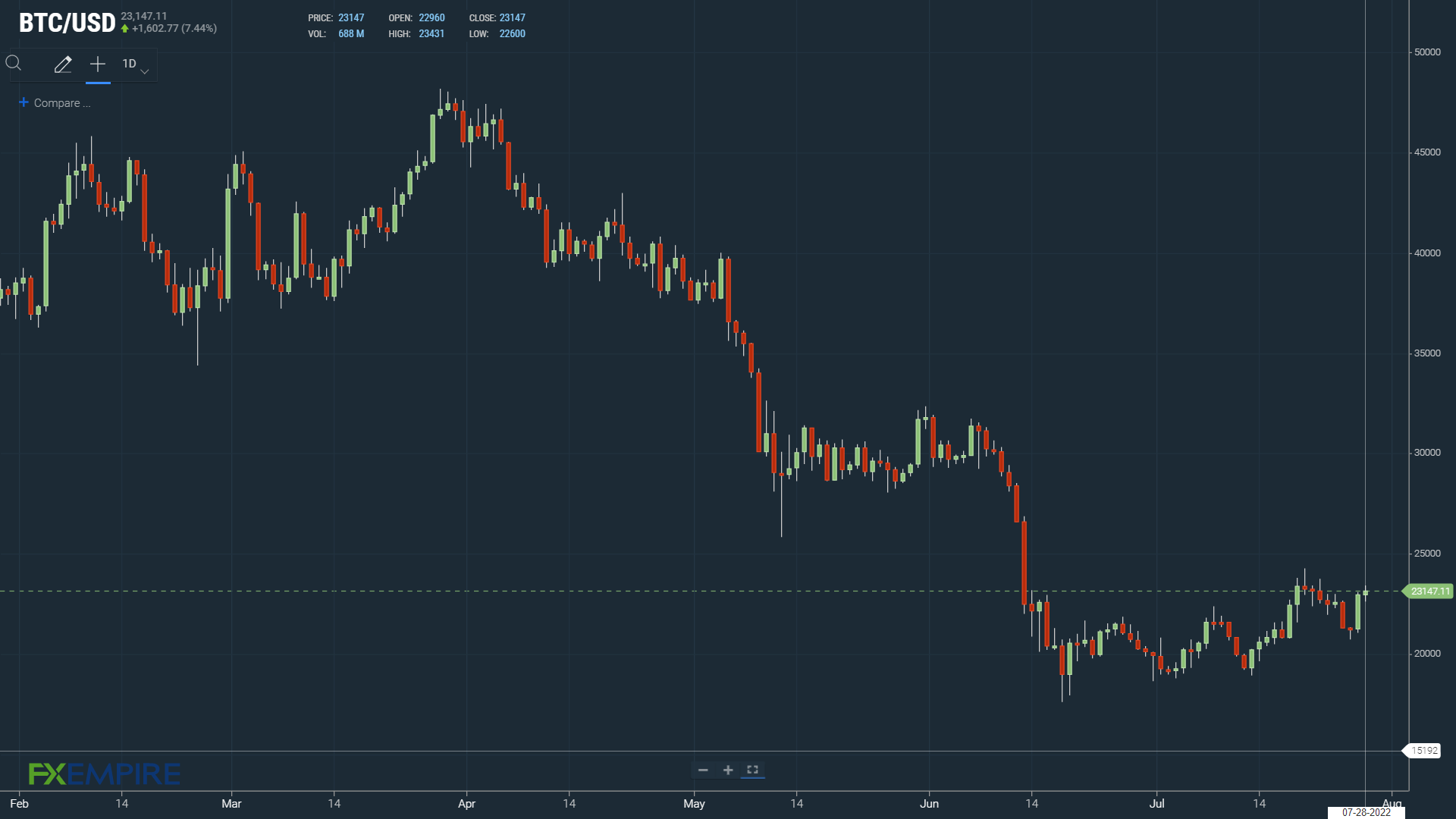Click the 30000 price axis label

(1427, 453)
